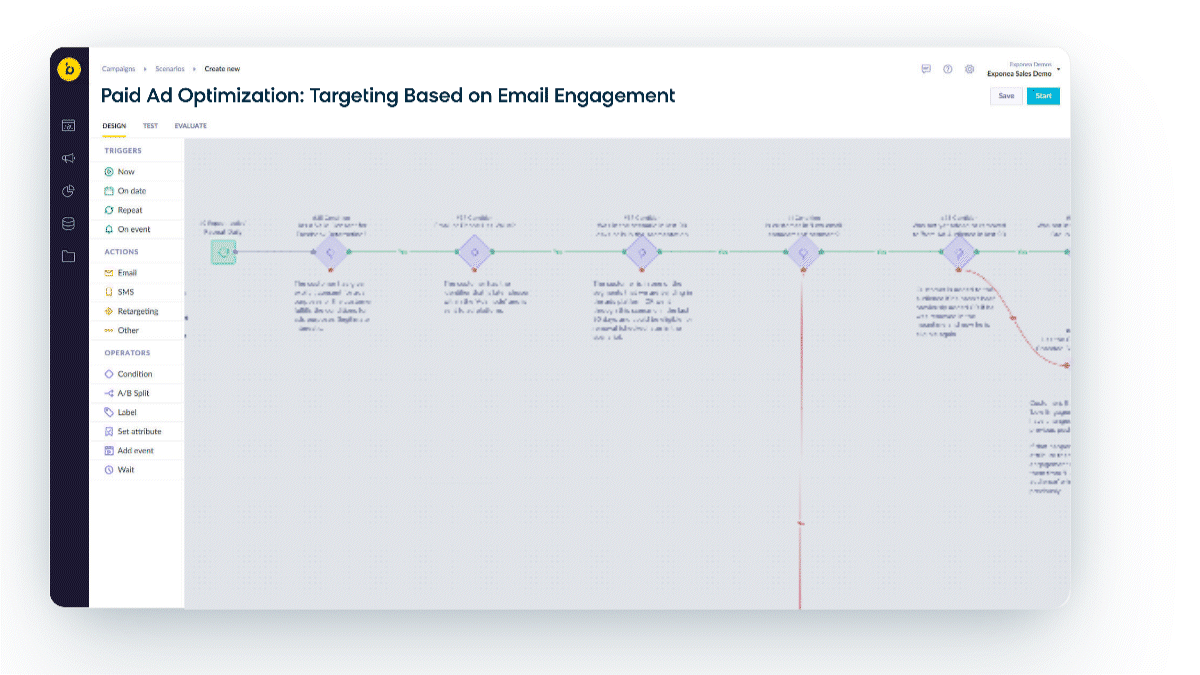The image size is (1200, 675).
Task: Open the Analytics pie chart icon
Action: pyautogui.click(x=69, y=191)
